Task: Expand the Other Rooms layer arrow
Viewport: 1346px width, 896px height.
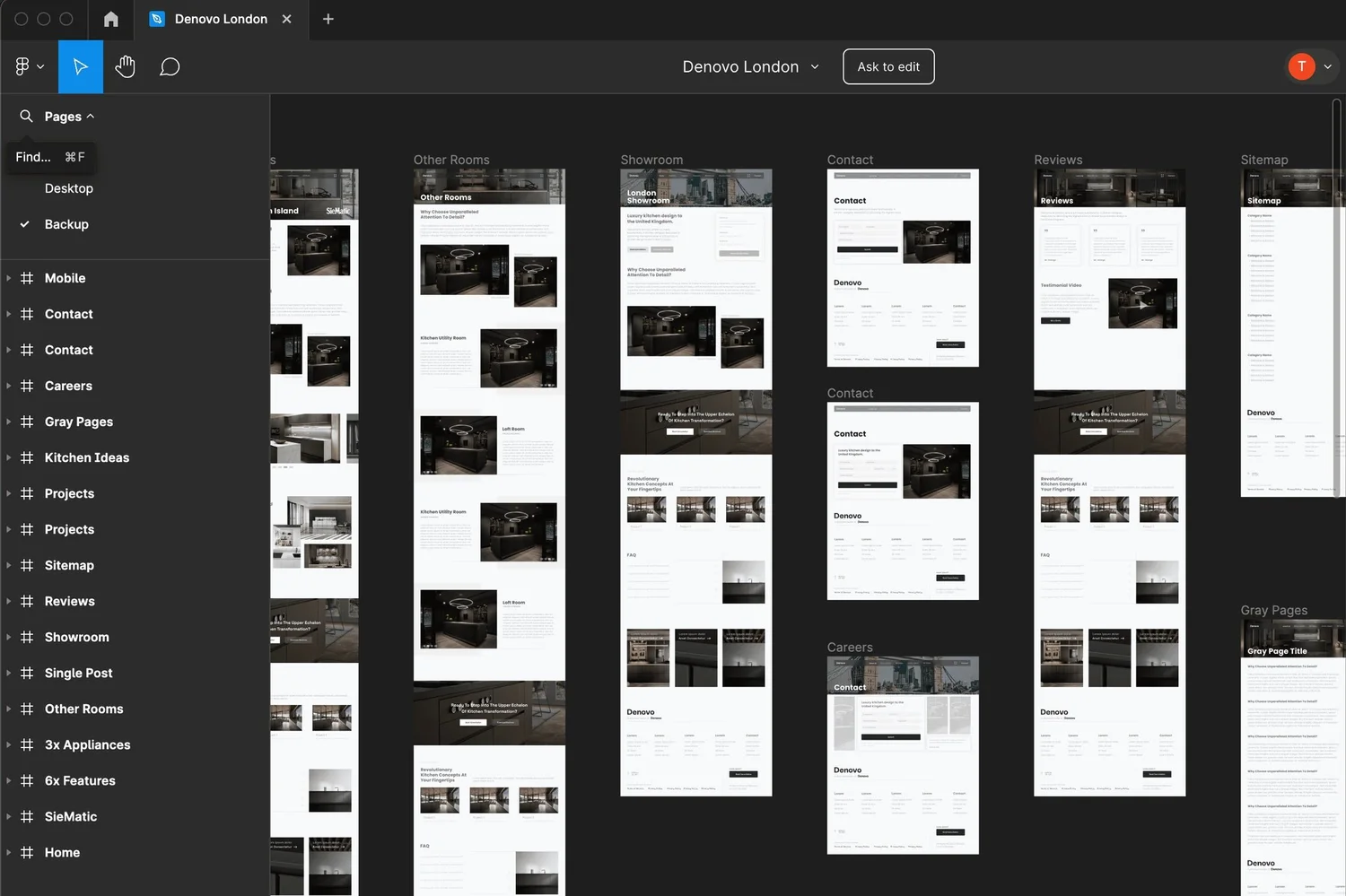Action: [x=9, y=709]
